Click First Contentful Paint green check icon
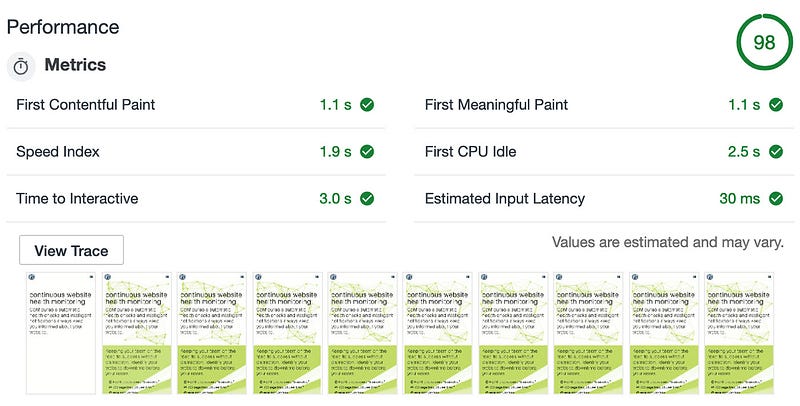The image size is (800, 406). coord(367,105)
